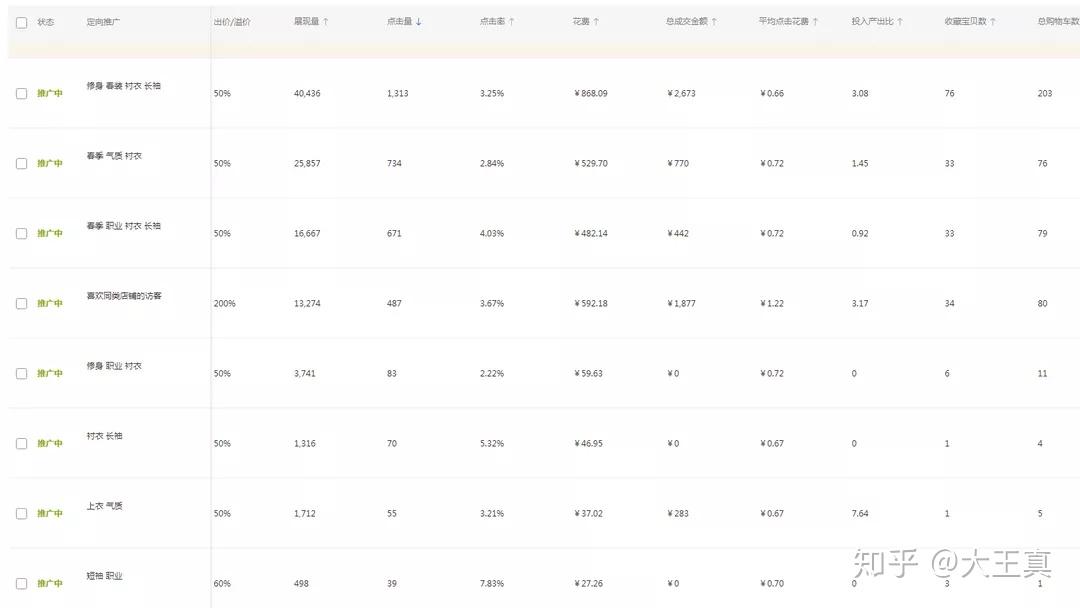1080x608 pixels.
Task: Click the 状态 column header
Action: [46, 22]
